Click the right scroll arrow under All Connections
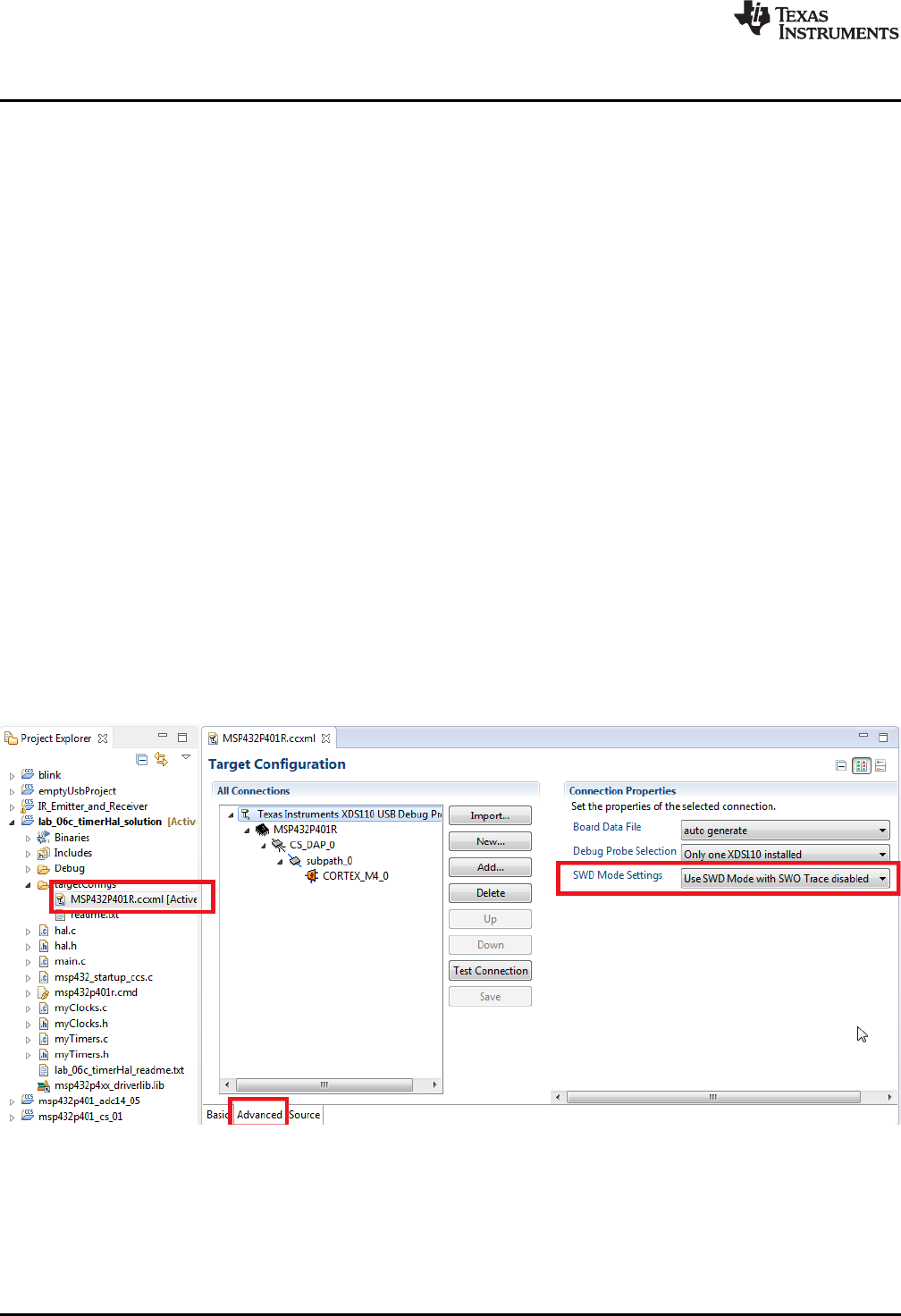The height and width of the screenshot is (1316, 901). [x=434, y=1084]
